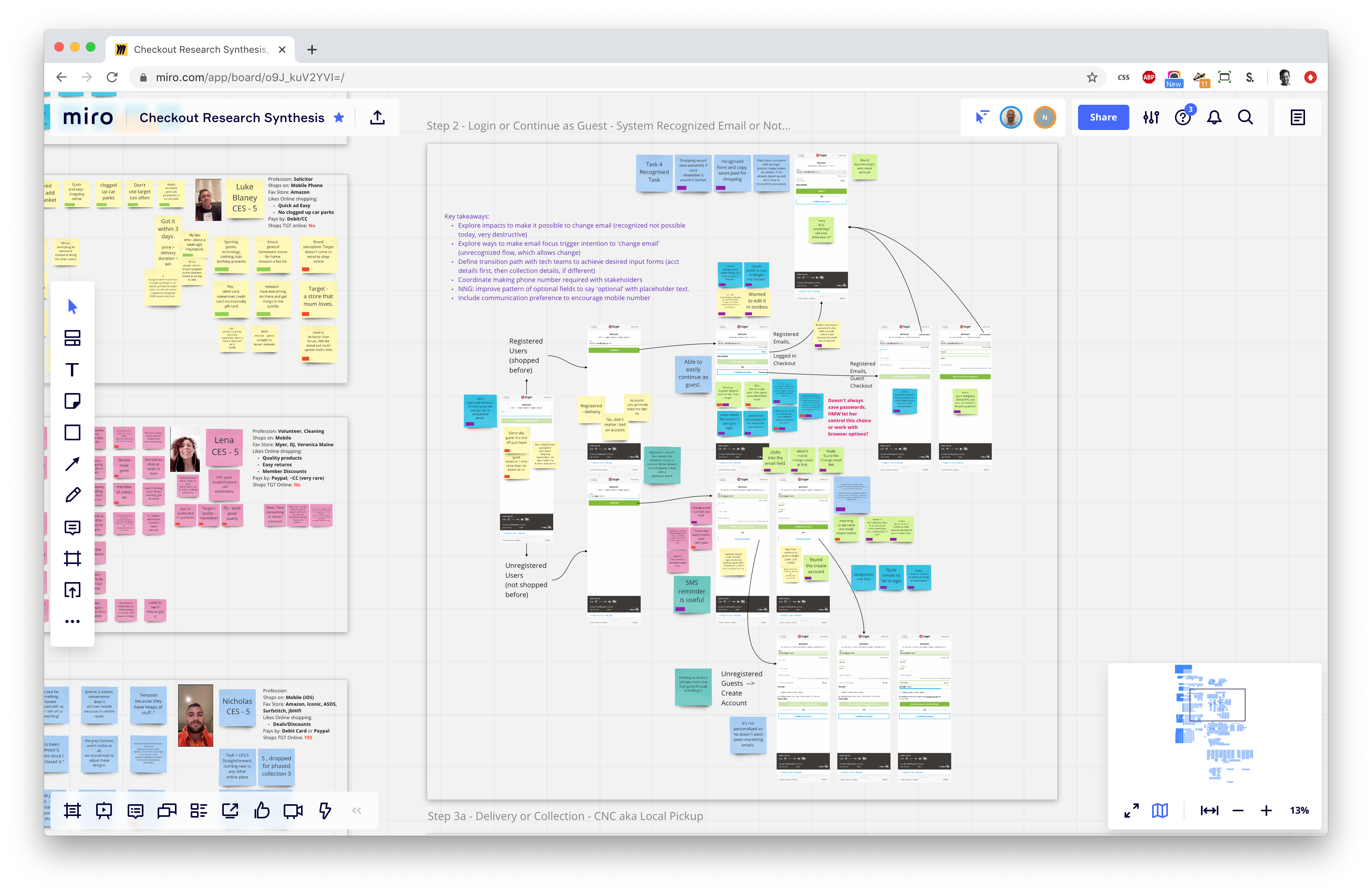Image resolution: width=1372 pixels, height=894 pixels.
Task: Click the CSS extension icon
Action: point(1123,77)
